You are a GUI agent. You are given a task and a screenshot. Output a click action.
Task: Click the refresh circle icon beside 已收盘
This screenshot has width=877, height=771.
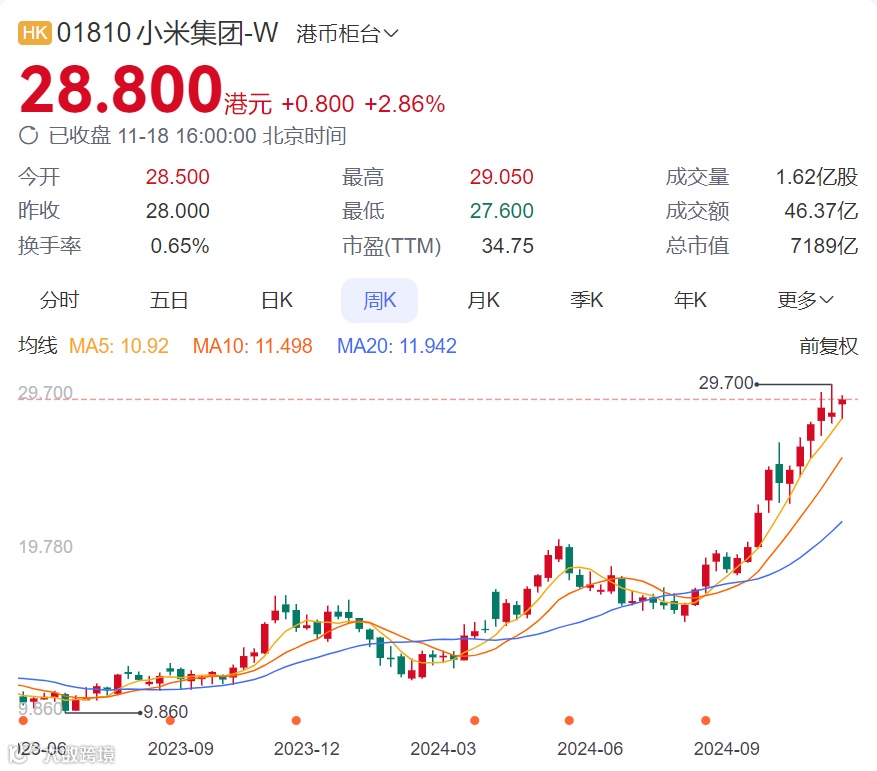coord(29,135)
